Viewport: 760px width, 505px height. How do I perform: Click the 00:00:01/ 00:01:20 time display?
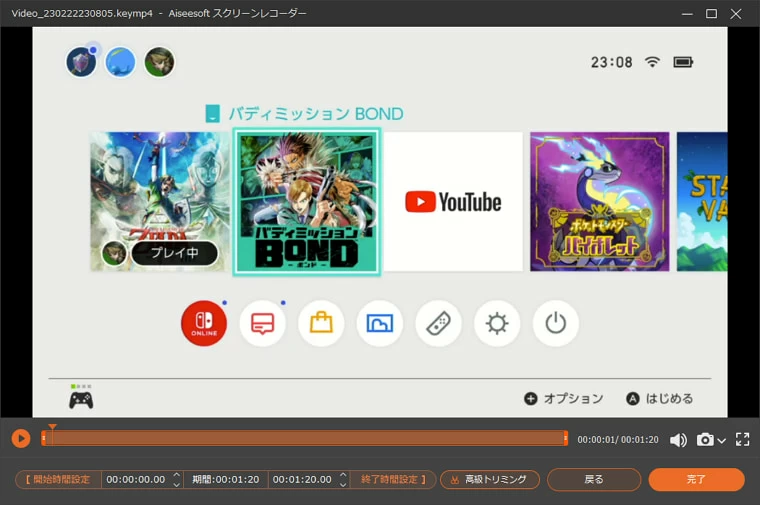(618, 440)
